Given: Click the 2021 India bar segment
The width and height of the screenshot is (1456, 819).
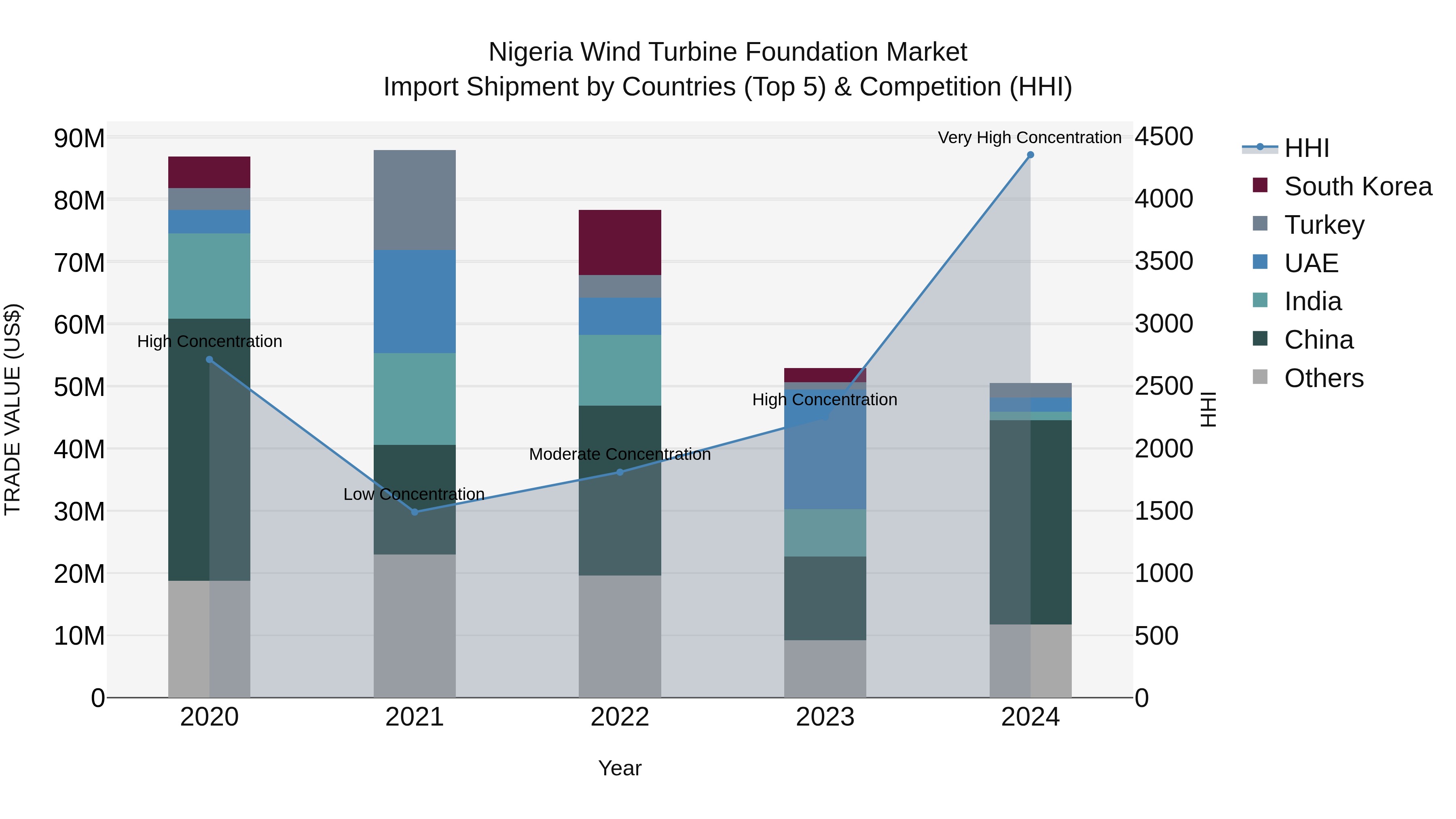Looking at the screenshot, I should click(x=414, y=399).
